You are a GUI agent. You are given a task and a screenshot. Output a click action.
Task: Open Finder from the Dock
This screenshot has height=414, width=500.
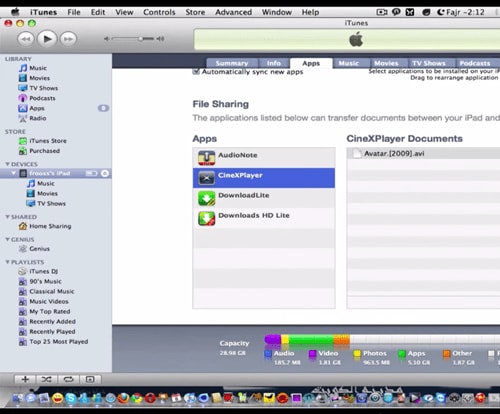coord(18,398)
